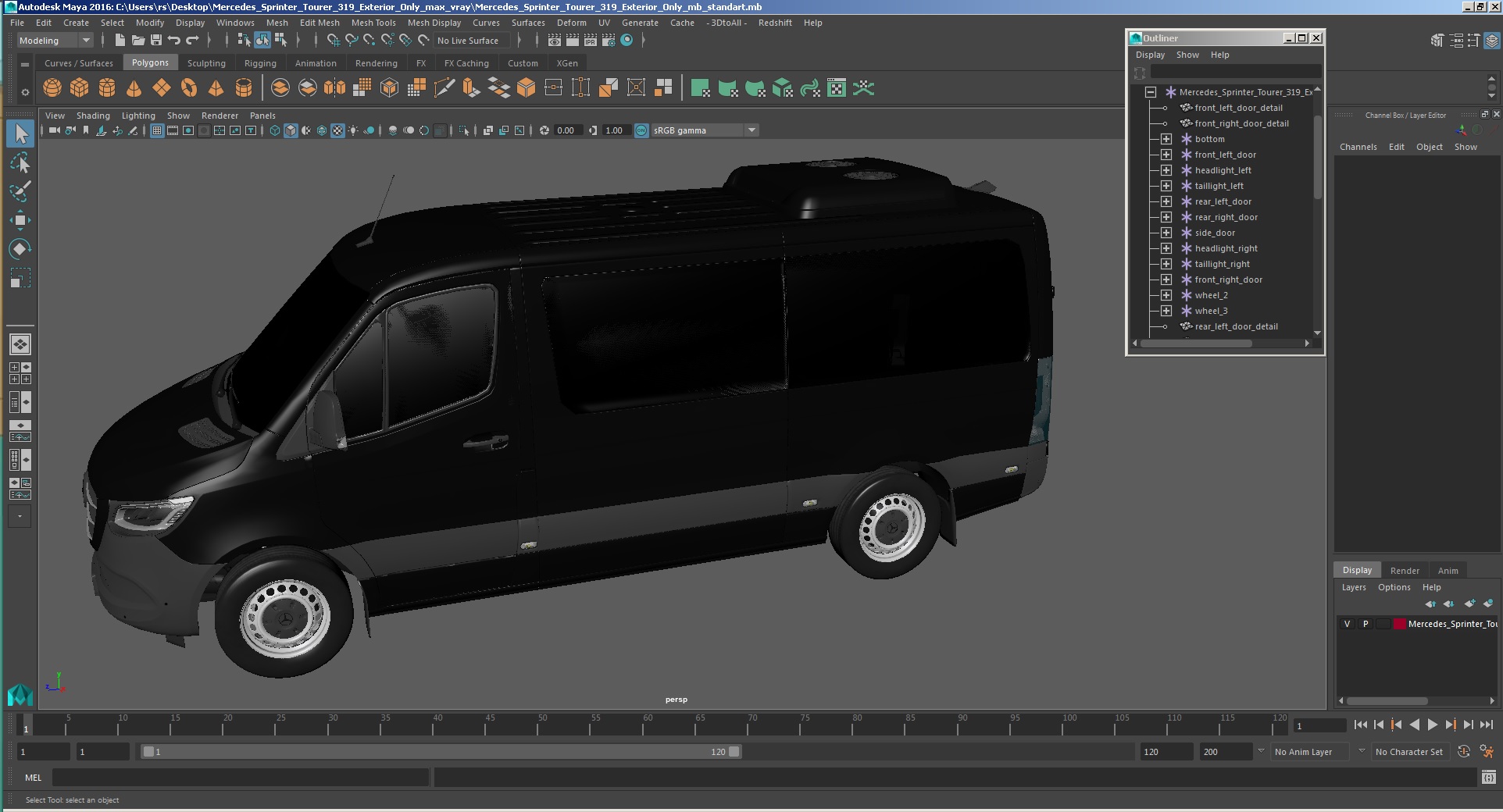Click the Redo arrow icon

coord(192,41)
